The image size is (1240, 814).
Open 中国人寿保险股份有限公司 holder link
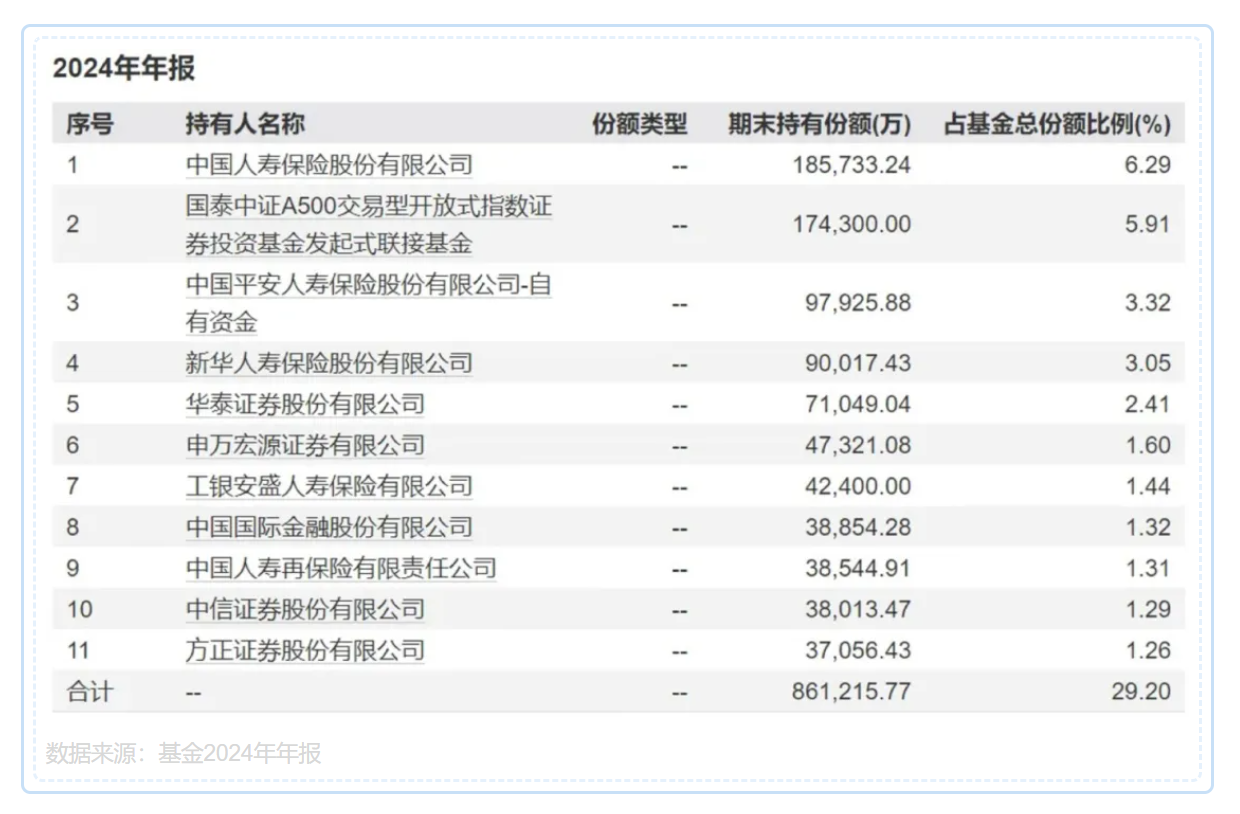329,165
